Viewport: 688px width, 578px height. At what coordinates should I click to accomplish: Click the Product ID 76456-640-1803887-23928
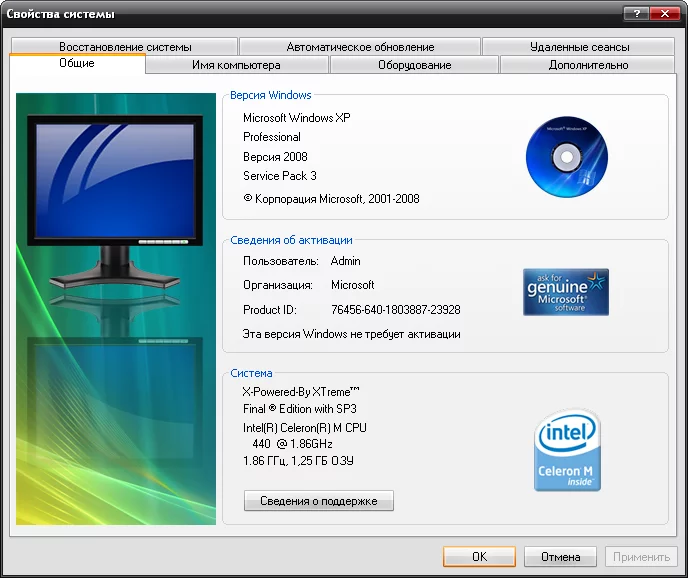395,310
